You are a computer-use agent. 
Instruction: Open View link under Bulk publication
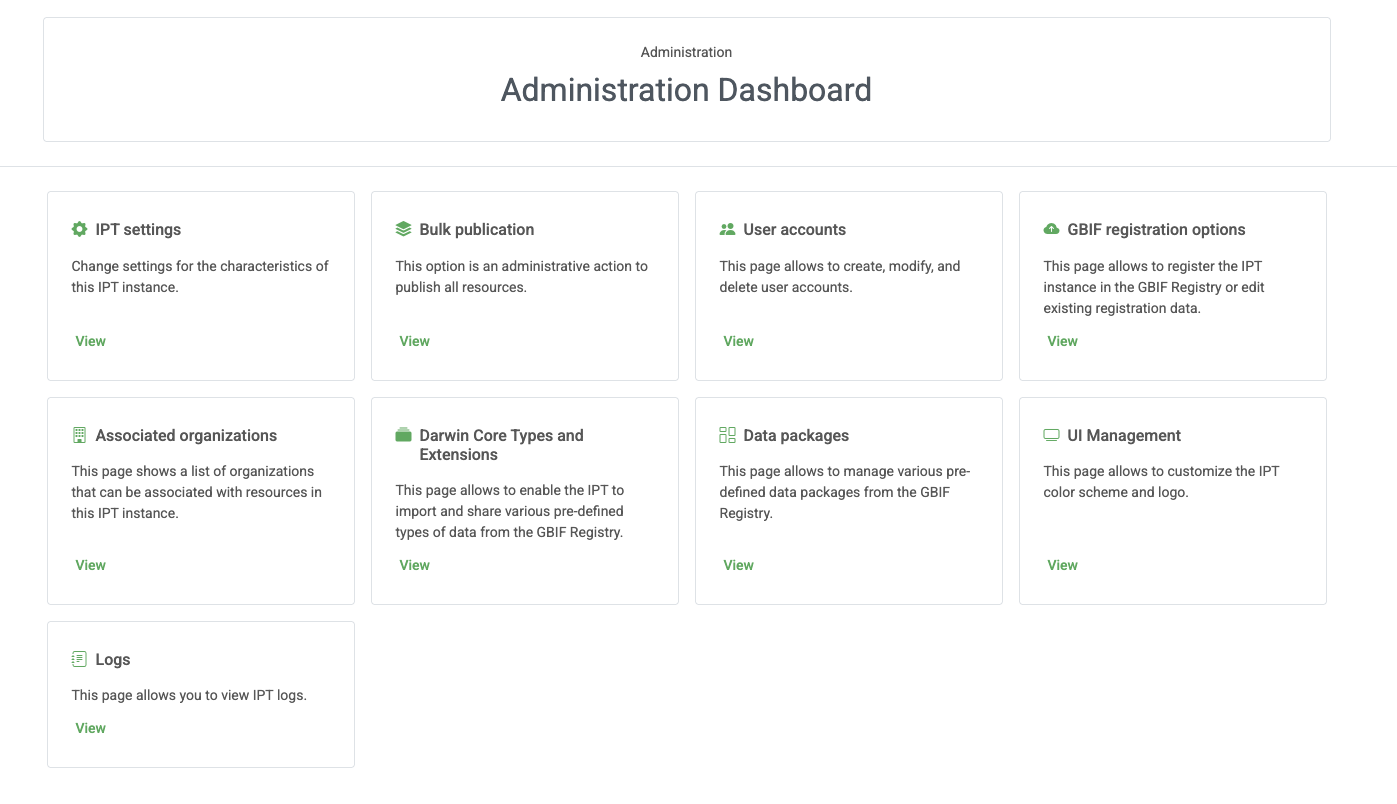[x=414, y=341]
